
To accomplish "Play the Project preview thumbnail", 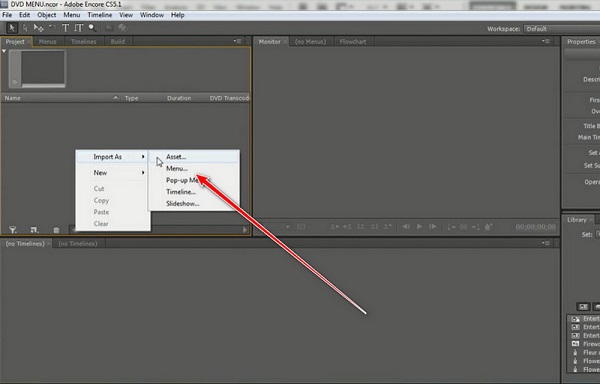I will tap(15, 82).
